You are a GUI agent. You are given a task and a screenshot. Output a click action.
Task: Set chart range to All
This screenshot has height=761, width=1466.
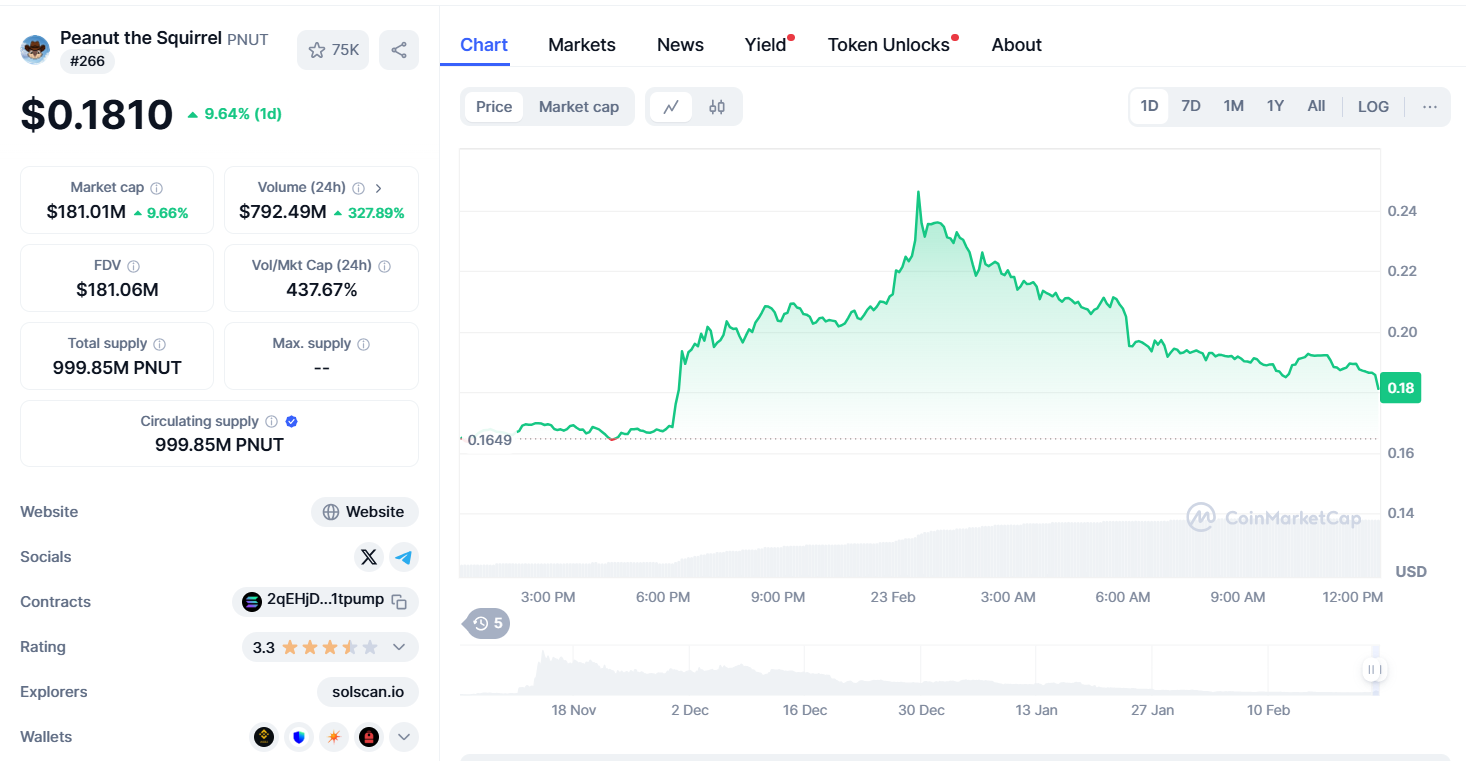(1316, 106)
